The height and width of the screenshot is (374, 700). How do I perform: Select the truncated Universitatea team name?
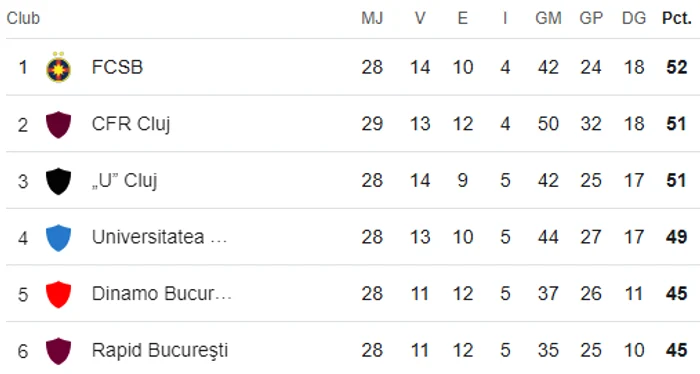[x=159, y=237]
